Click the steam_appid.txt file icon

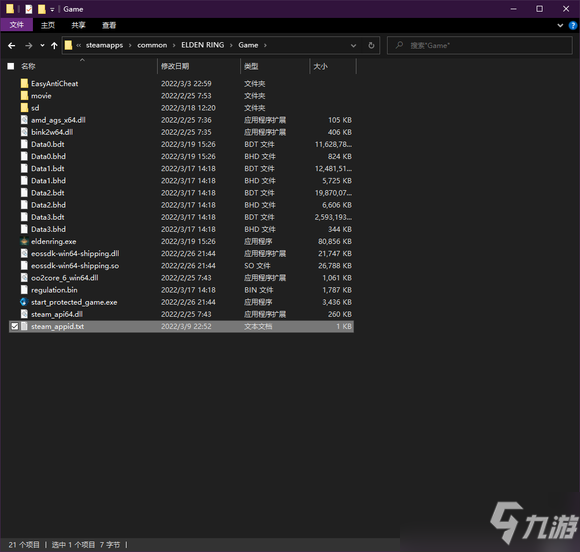click(x=24, y=326)
